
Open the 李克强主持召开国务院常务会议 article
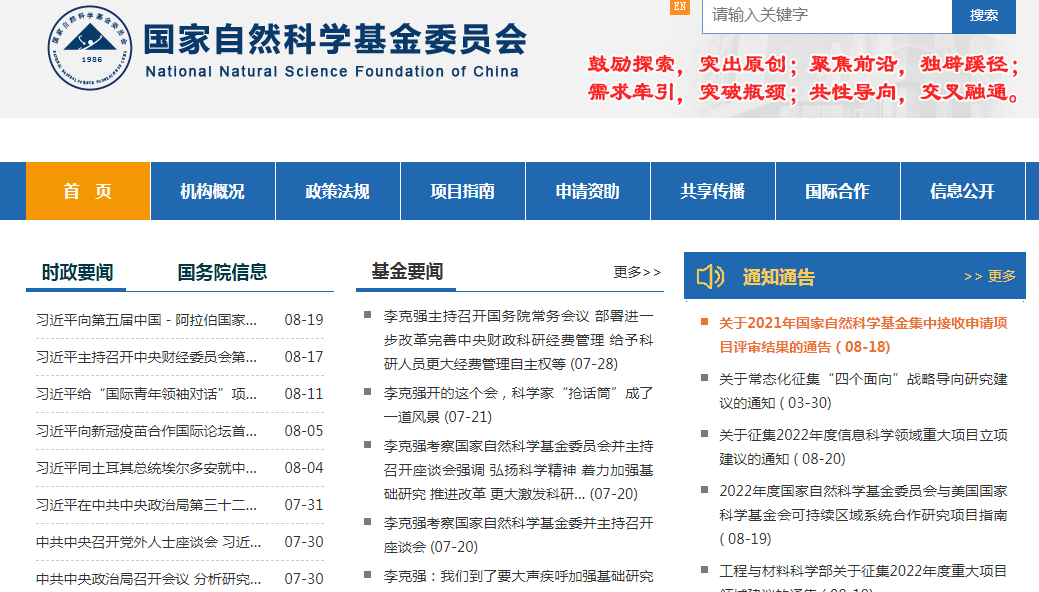[x=518, y=340]
